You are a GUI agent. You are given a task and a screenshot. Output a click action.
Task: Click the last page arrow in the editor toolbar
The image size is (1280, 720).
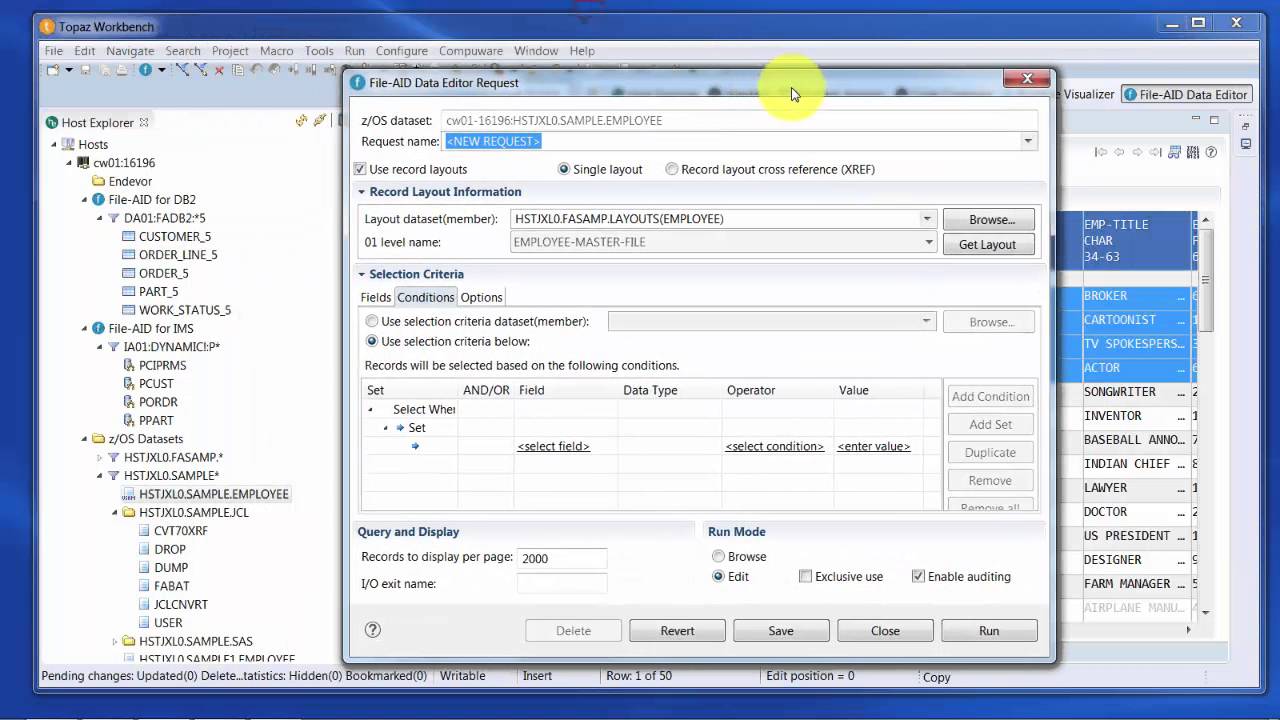[x=1155, y=152]
